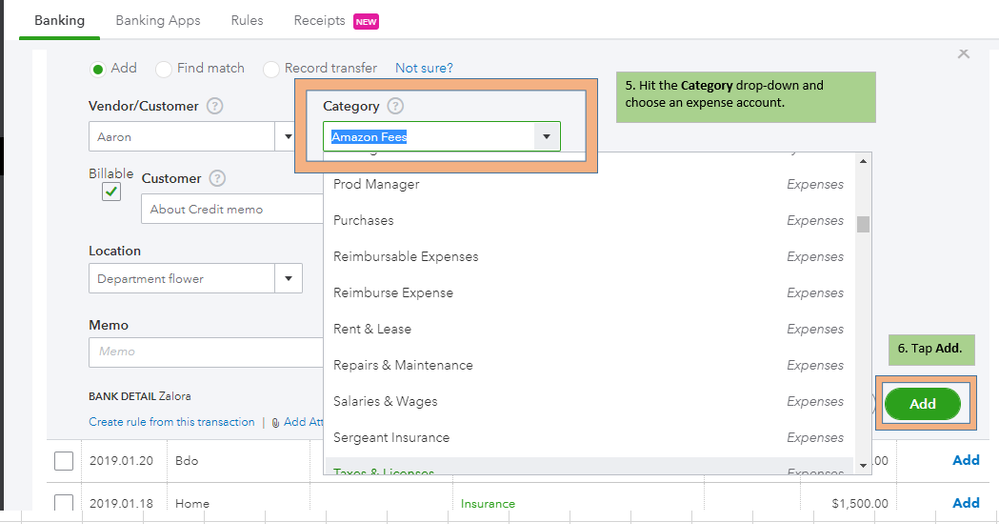Click the help icon beside Vendor/Customer
Screen dimensions: 999x524
(215, 106)
